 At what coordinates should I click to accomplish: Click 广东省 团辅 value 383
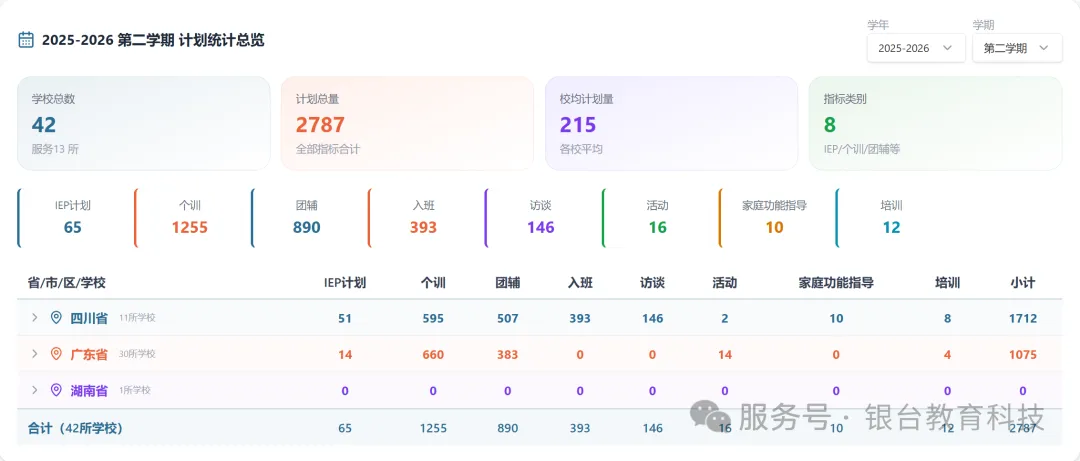click(508, 355)
